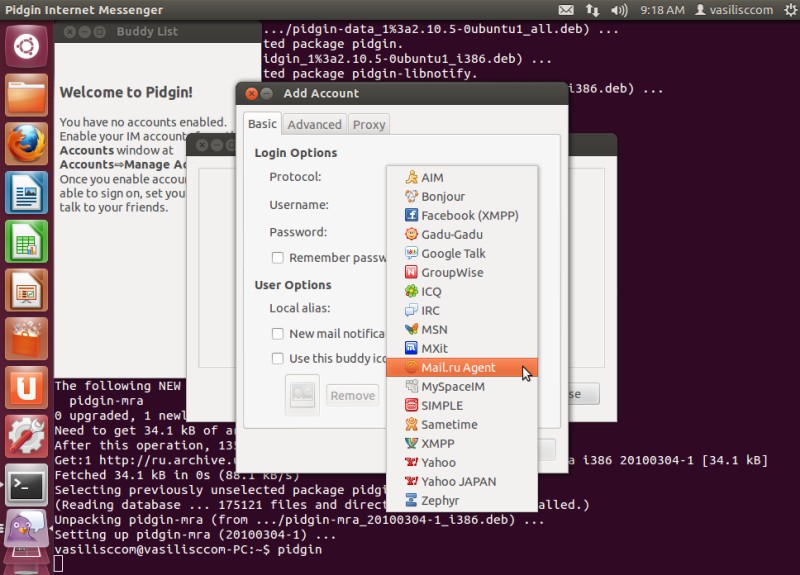800x575 pixels.
Task: Click the Remove buddy icon button
Action: pyautogui.click(x=353, y=395)
